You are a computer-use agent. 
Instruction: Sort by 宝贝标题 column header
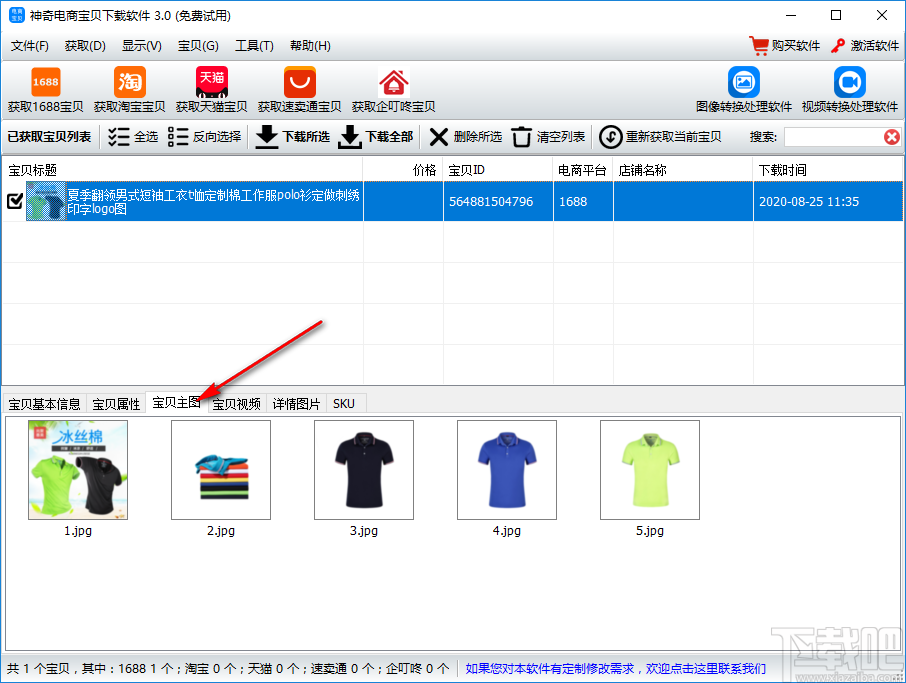point(183,170)
